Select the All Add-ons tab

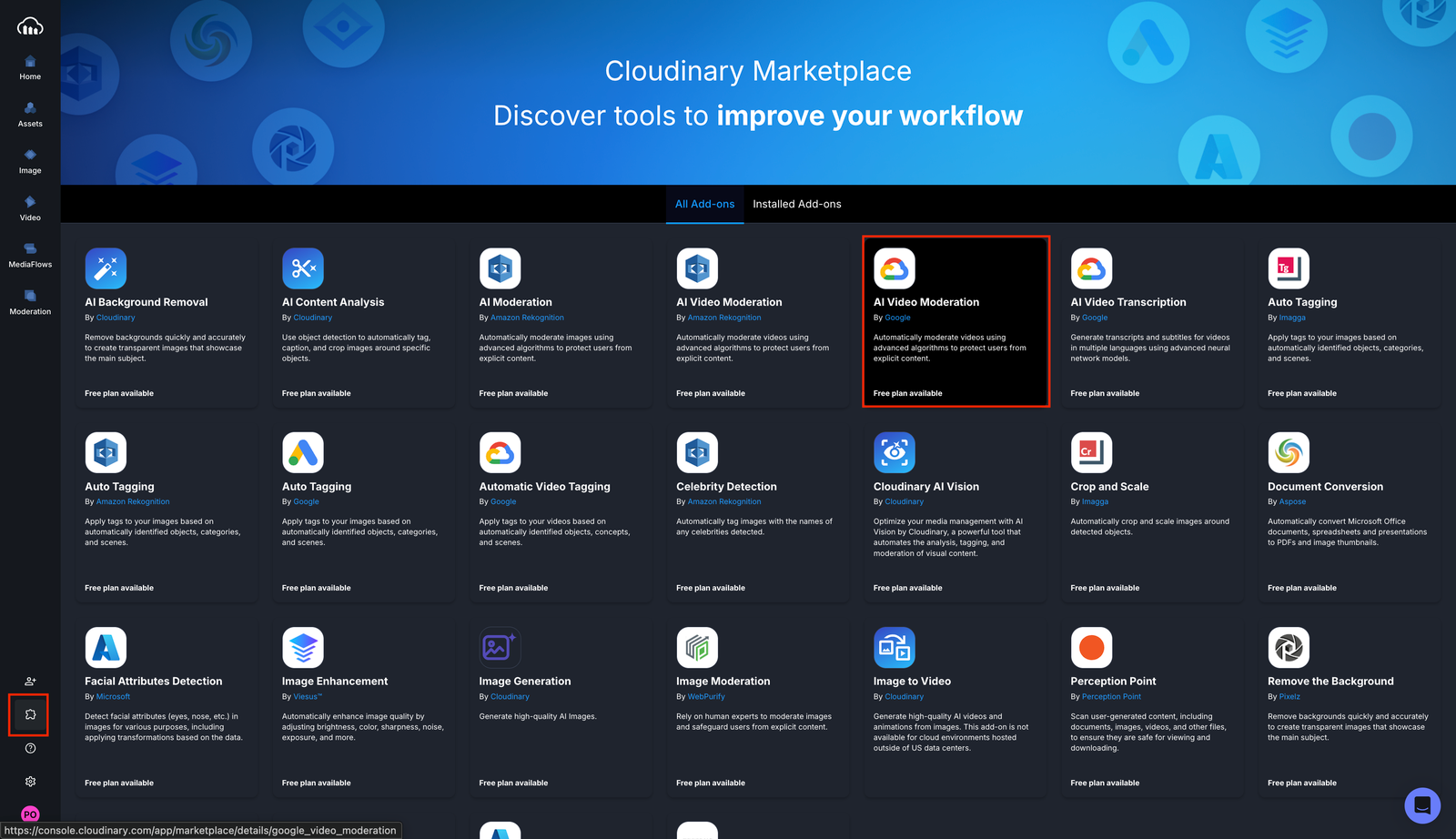point(704,204)
